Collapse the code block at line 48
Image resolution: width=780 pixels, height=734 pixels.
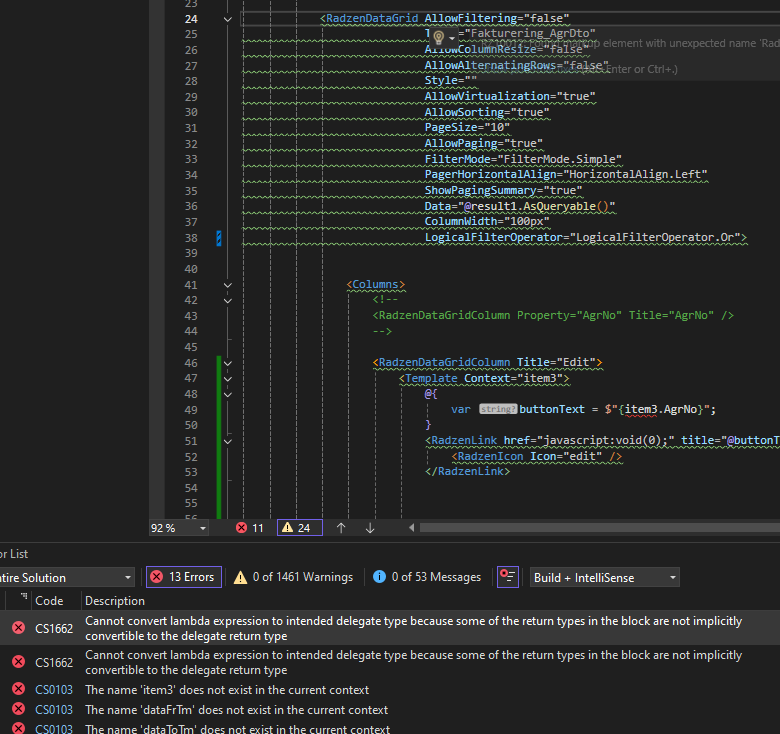227,395
